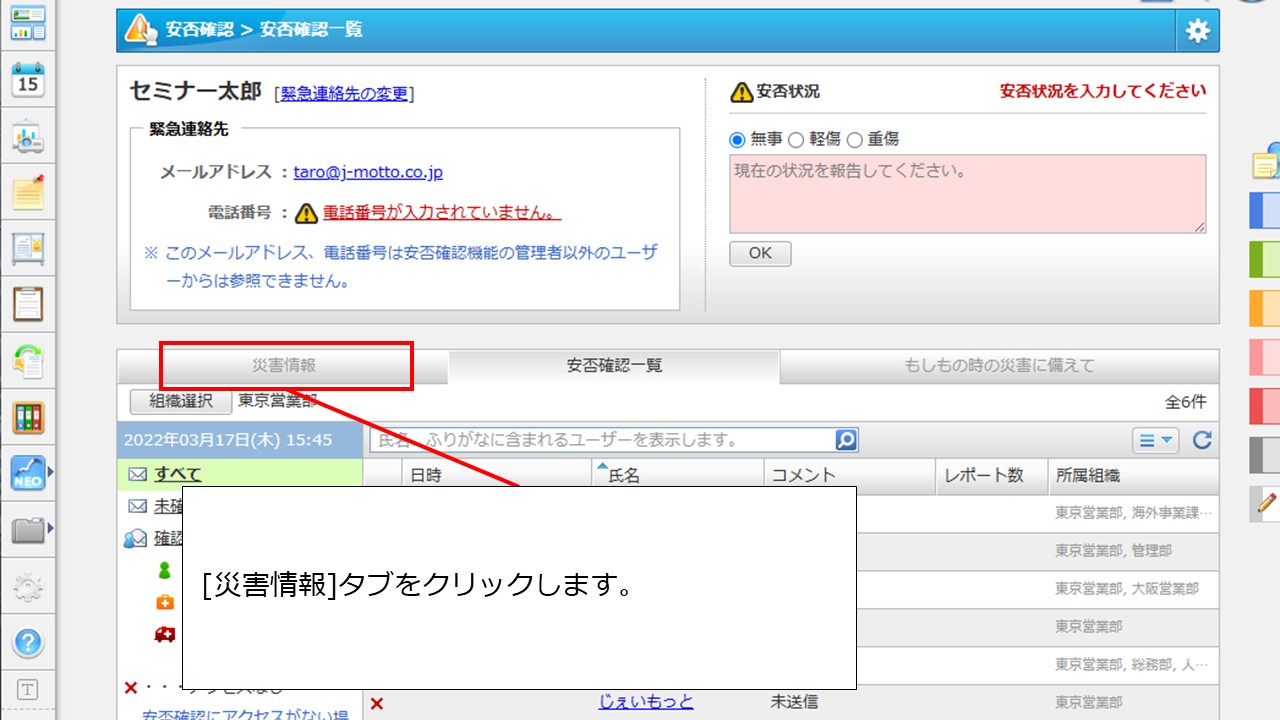Screen dimensions: 1280x720
Task: Open the list view options dropdown
Action: point(1156,440)
